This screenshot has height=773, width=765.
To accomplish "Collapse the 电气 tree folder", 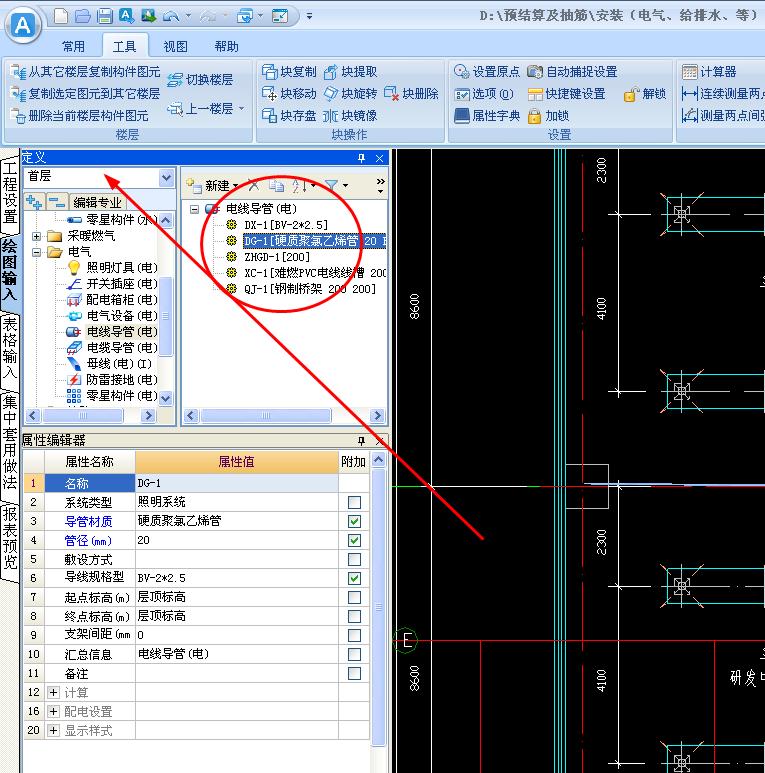I will (x=36, y=252).
